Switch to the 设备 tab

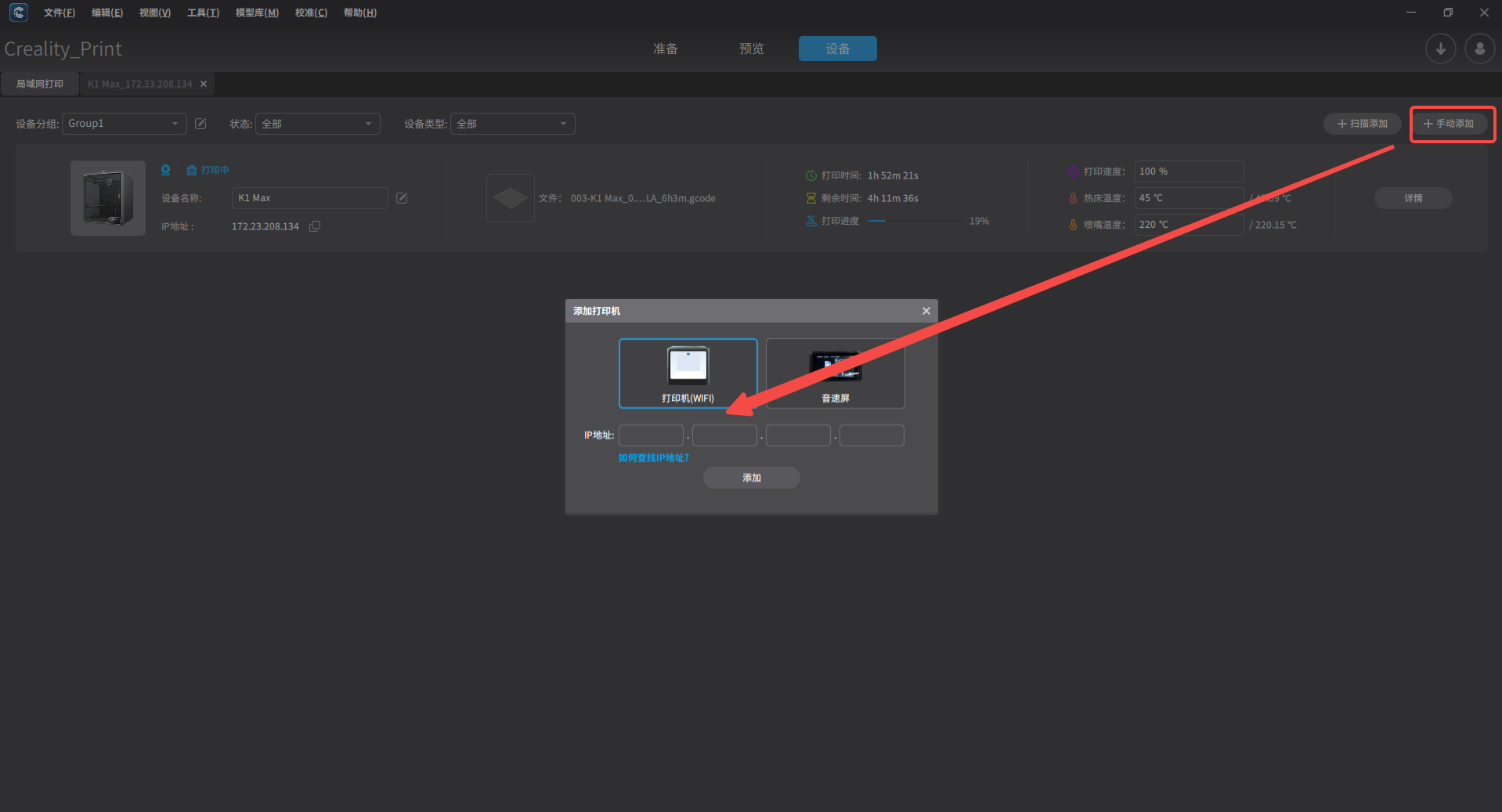[x=838, y=49]
